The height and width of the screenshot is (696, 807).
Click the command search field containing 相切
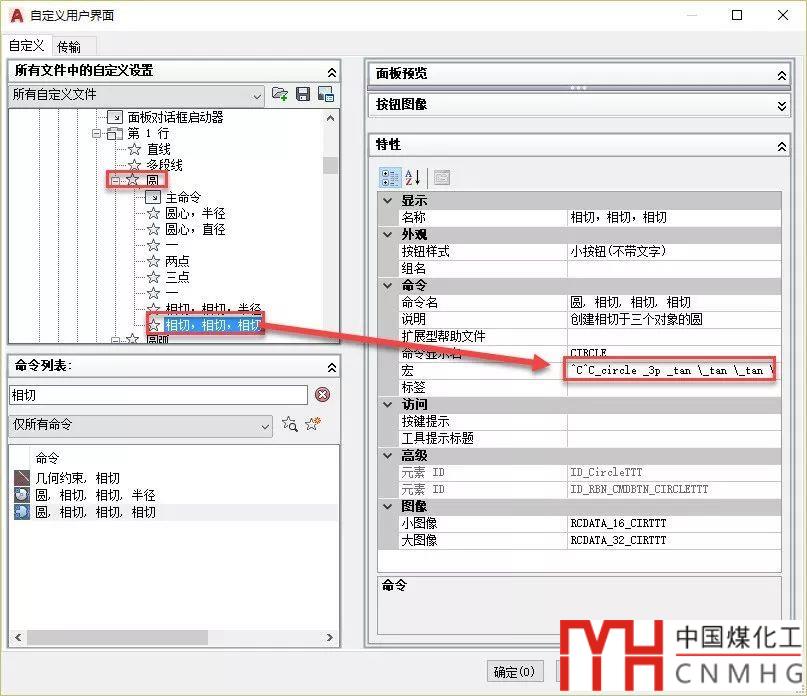(x=159, y=395)
